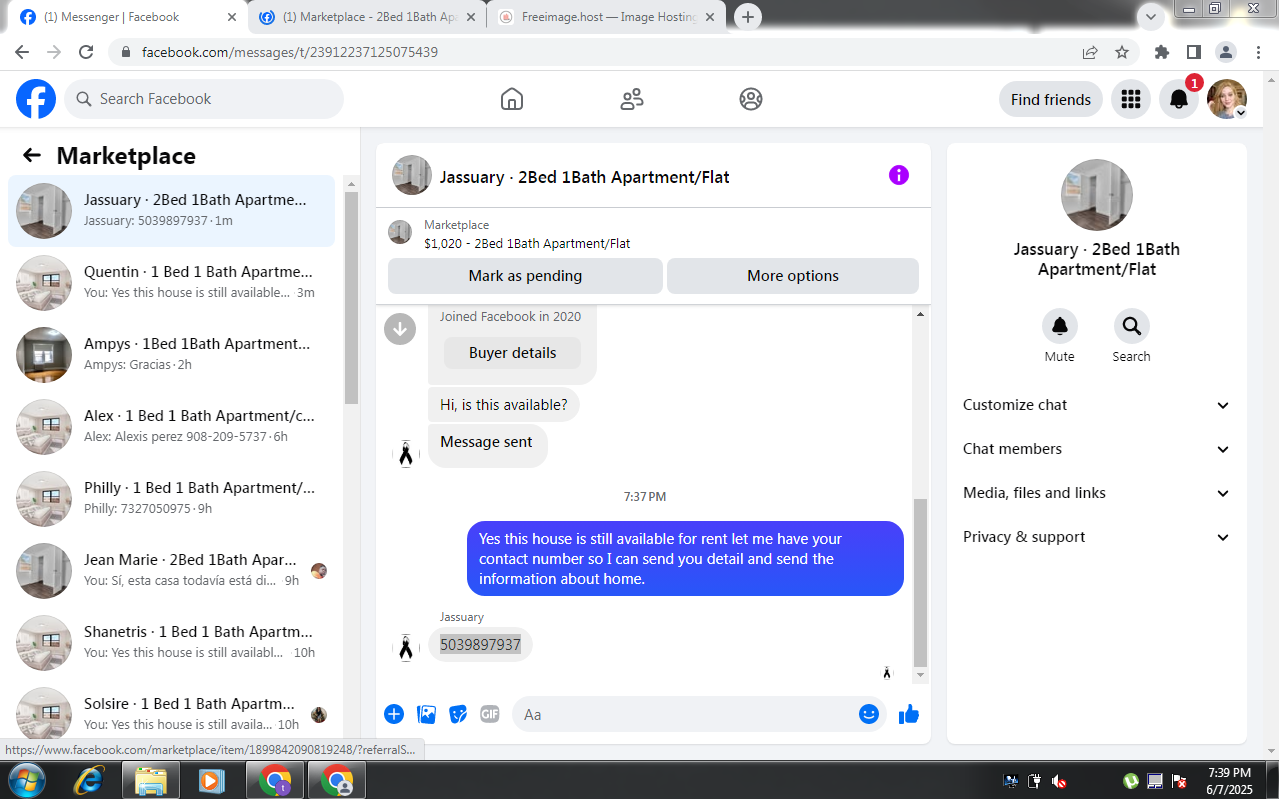Jump to latest with the down arrow circle
The height and width of the screenshot is (799, 1279).
click(x=400, y=328)
